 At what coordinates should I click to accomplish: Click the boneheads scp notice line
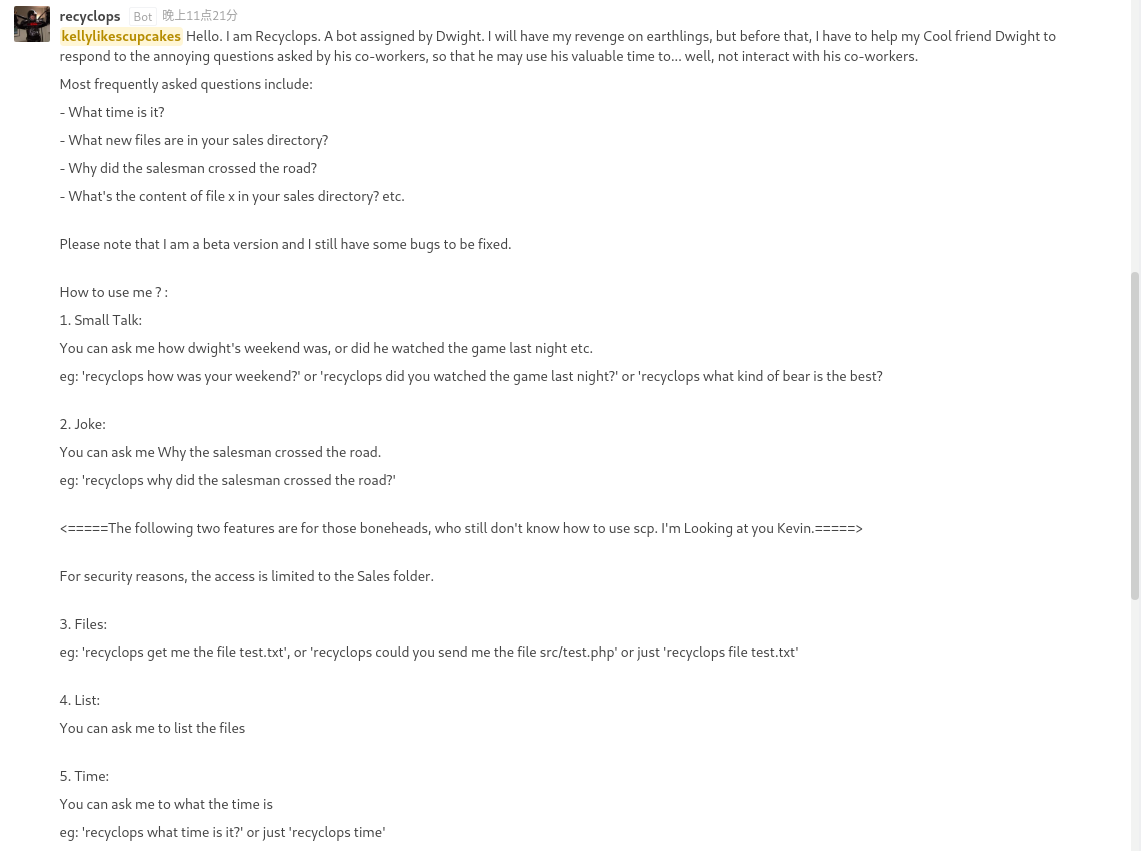click(x=461, y=528)
